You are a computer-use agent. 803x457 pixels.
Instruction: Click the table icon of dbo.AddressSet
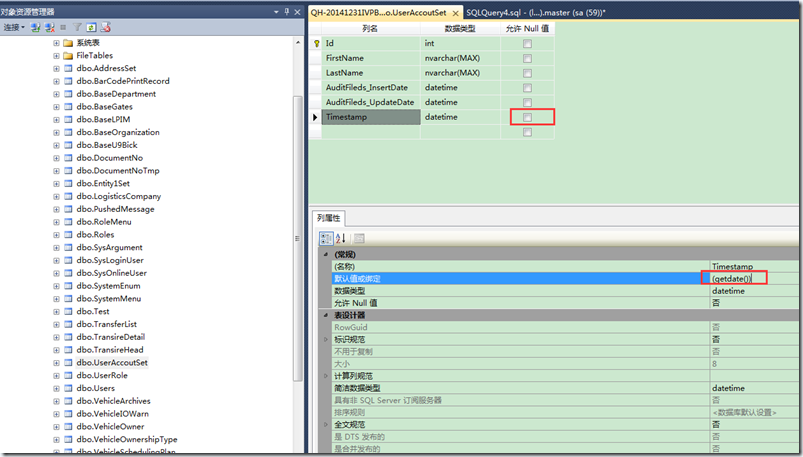(68, 68)
